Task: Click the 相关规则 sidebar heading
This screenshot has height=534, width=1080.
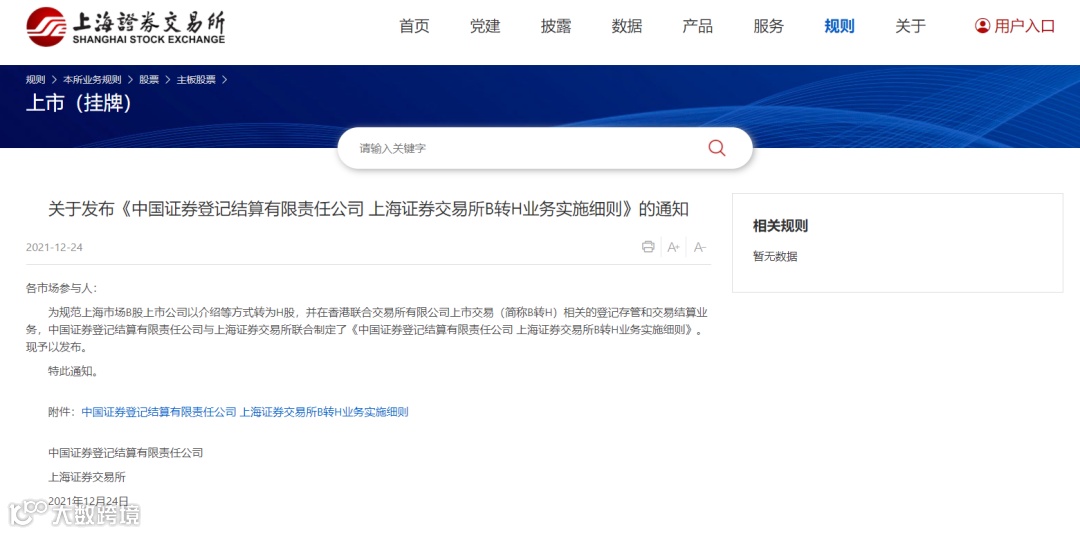Action: (x=780, y=226)
